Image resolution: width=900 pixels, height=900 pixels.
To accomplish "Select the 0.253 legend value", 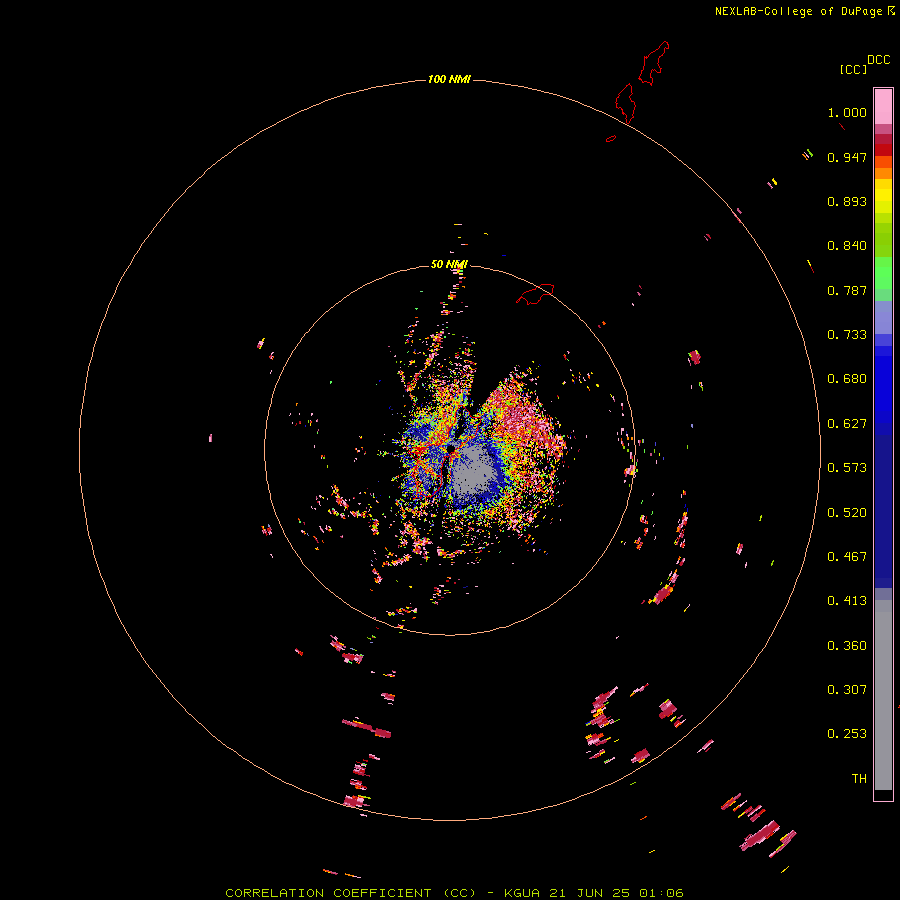I will tap(847, 734).
